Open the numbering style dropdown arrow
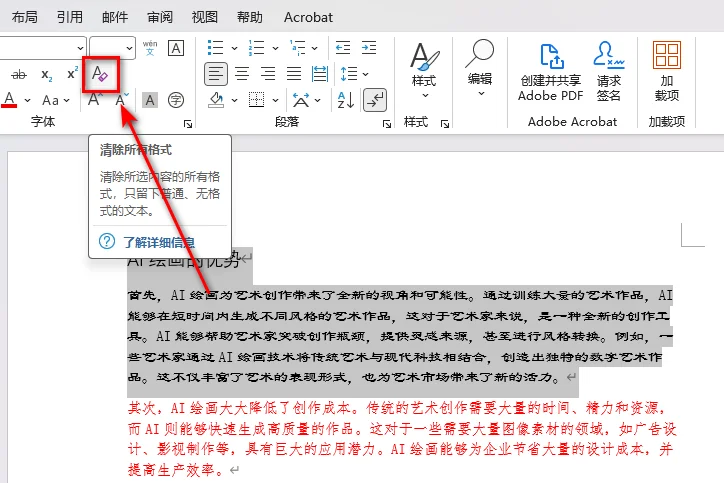Screen dimensions: 724x483 275,48
